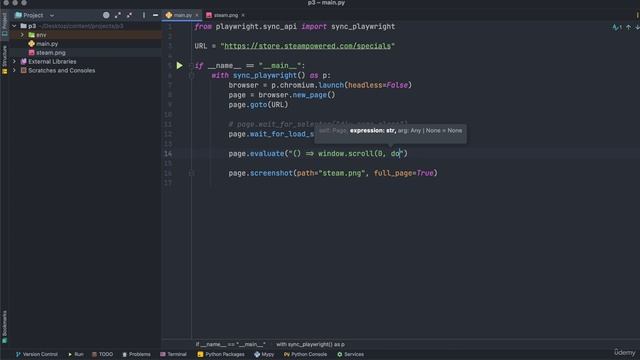Click the wait_for_load_state call
This screenshot has height=360, width=640.
pos(282,134)
